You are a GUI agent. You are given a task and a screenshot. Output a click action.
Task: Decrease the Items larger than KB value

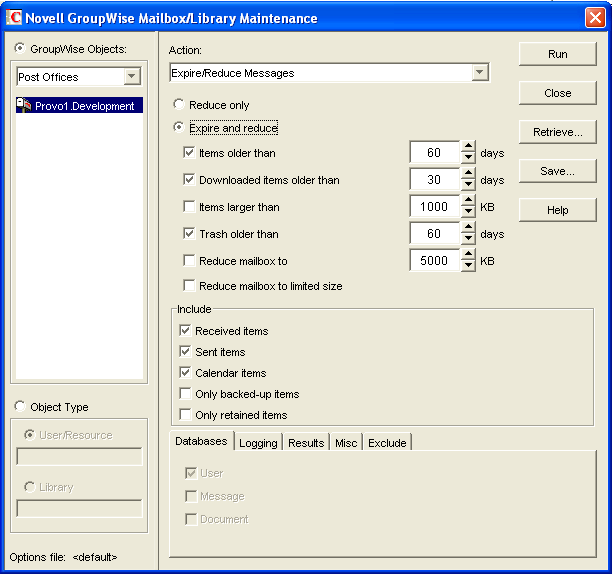coord(468,211)
